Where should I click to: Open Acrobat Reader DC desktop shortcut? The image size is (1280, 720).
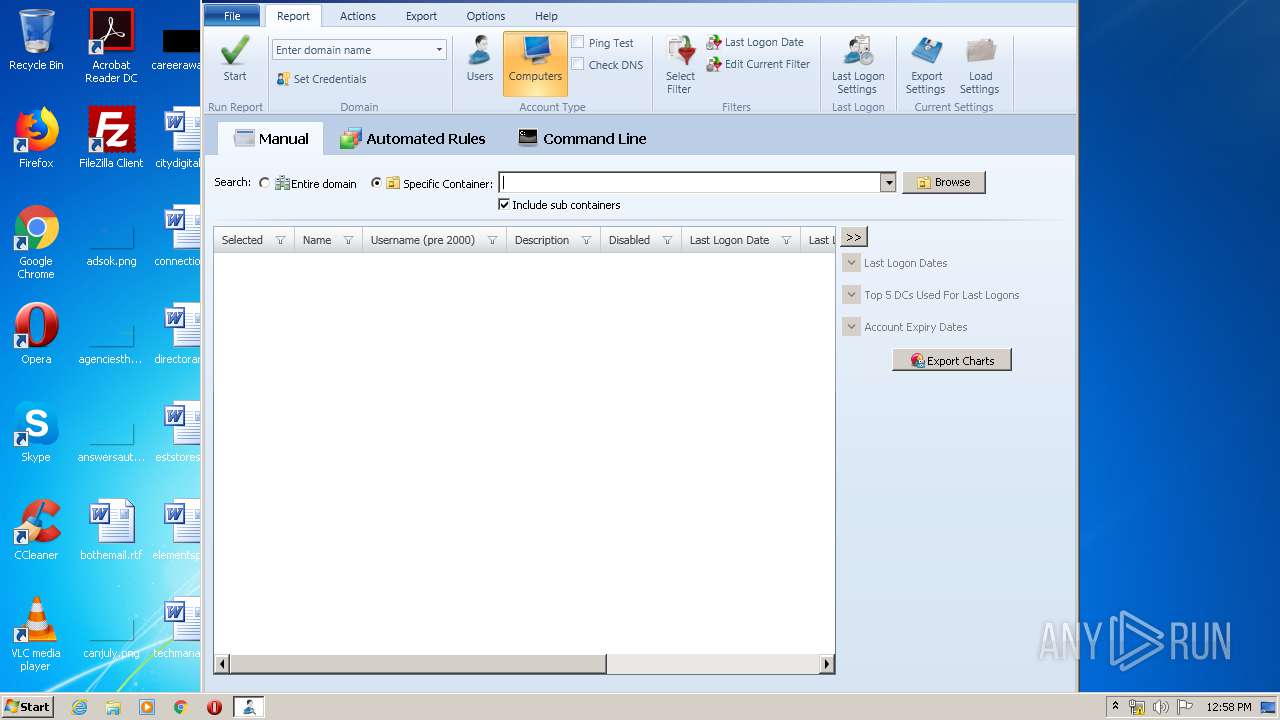(111, 46)
